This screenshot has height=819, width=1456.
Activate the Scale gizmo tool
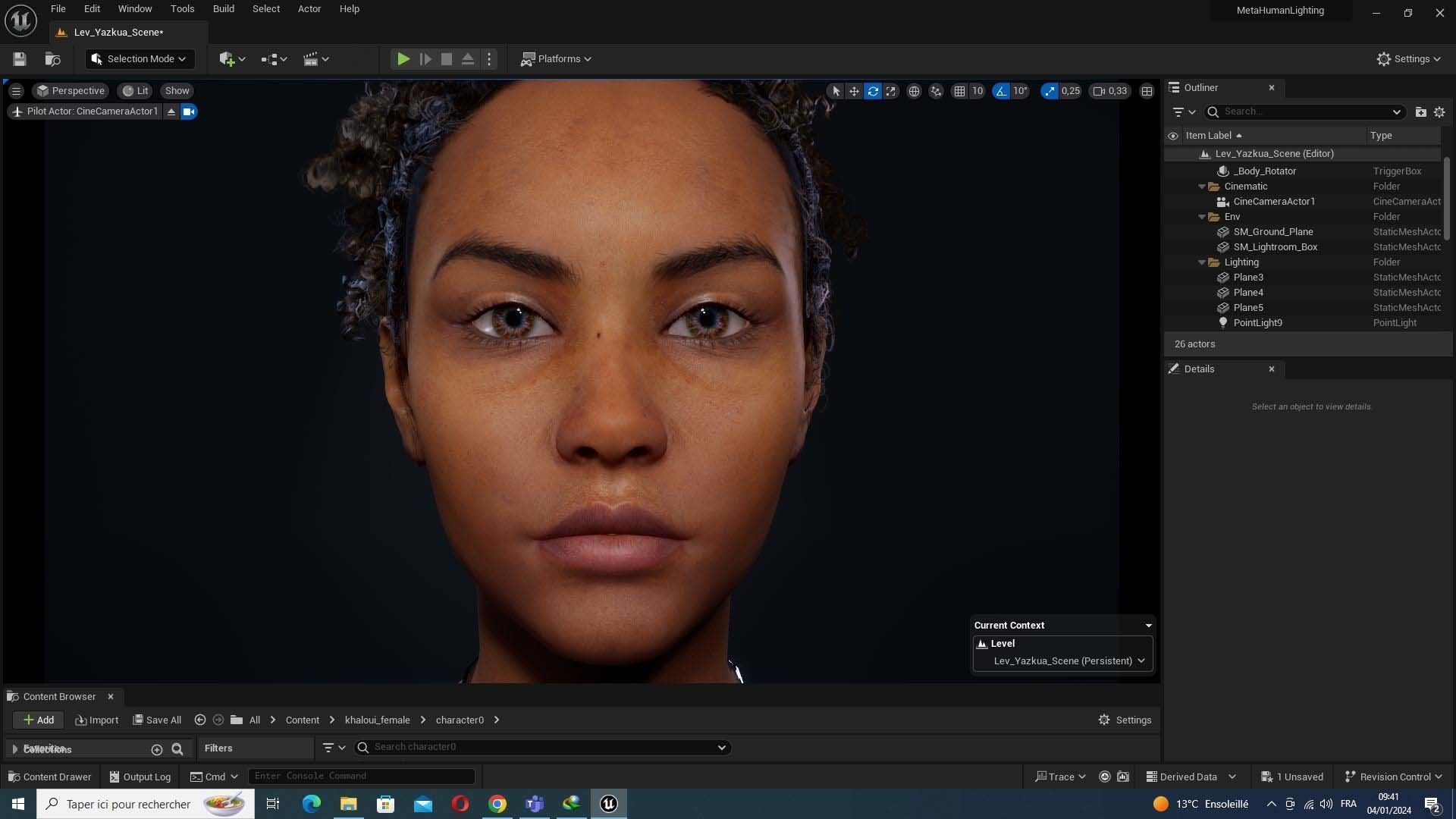pos(891,91)
